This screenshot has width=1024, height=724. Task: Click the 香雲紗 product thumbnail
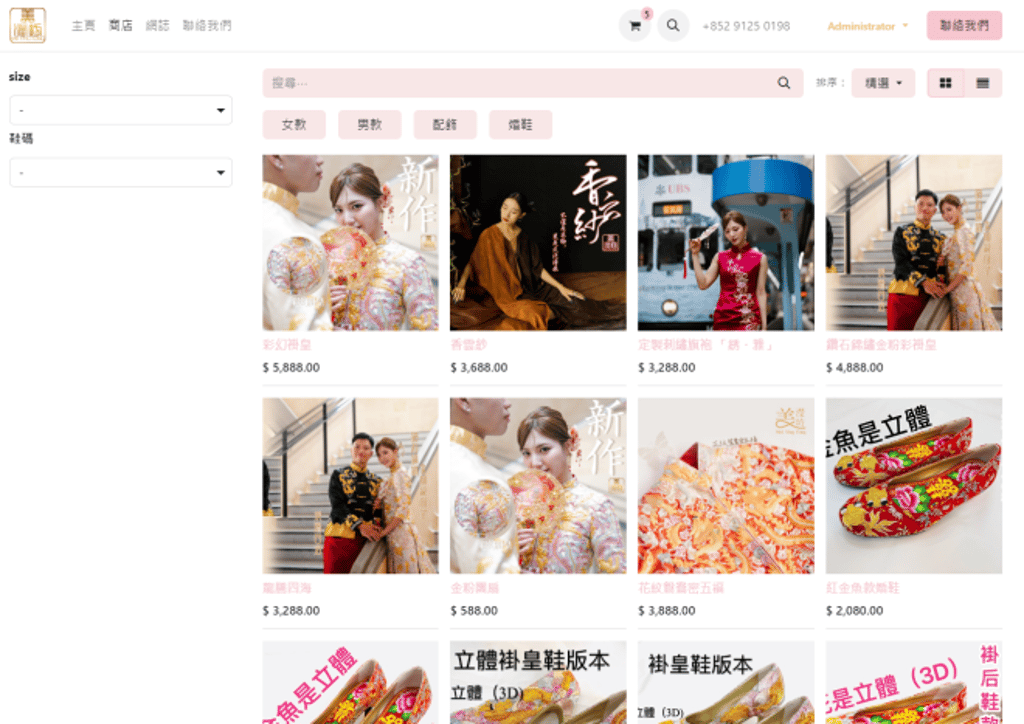point(537,242)
